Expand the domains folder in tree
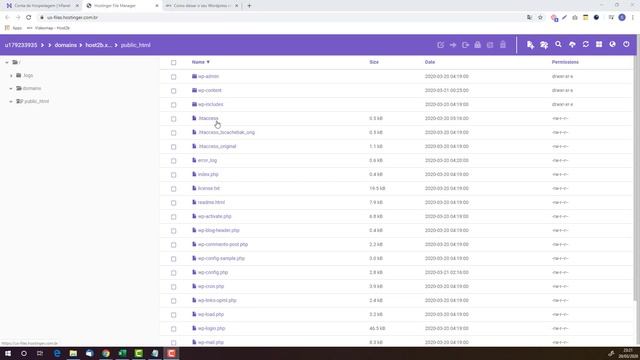640x360 pixels. coord(11,89)
